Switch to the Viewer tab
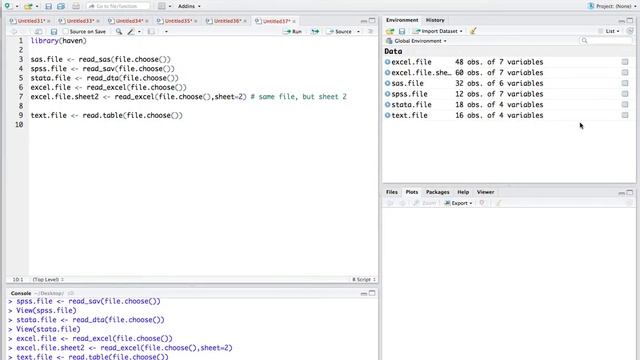This screenshot has width=640, height=360. coord(485,192)
